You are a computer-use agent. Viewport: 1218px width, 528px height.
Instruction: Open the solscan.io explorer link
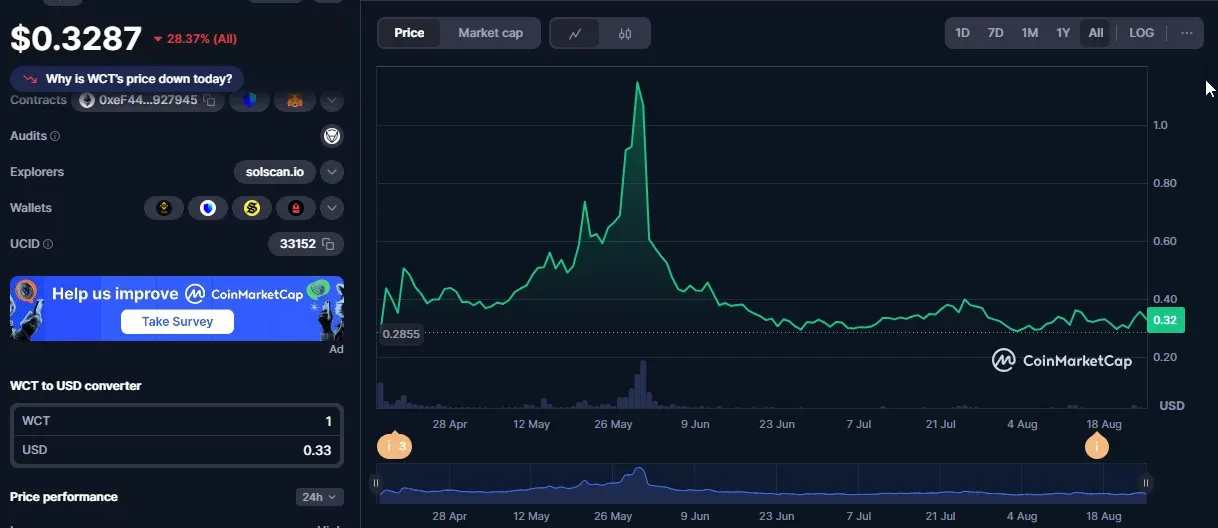coord(275,172)
